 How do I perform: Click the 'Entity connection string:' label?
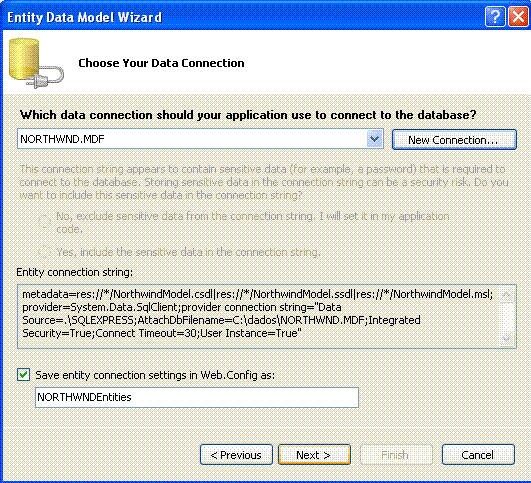point(75,272)
